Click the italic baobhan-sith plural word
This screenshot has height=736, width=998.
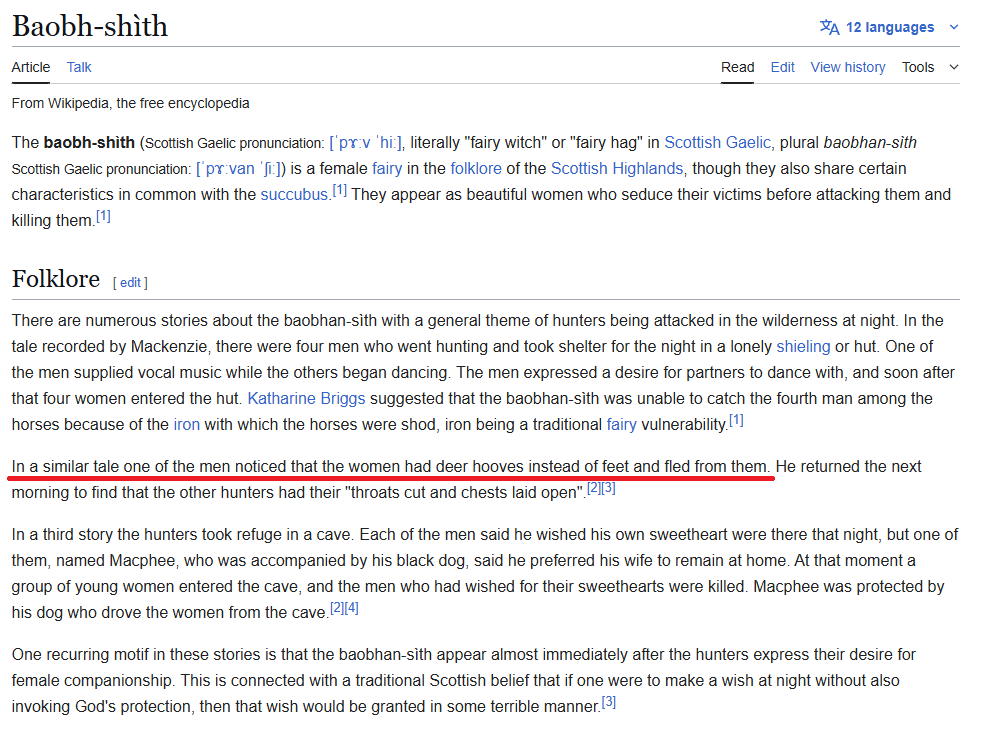point(870,142)
